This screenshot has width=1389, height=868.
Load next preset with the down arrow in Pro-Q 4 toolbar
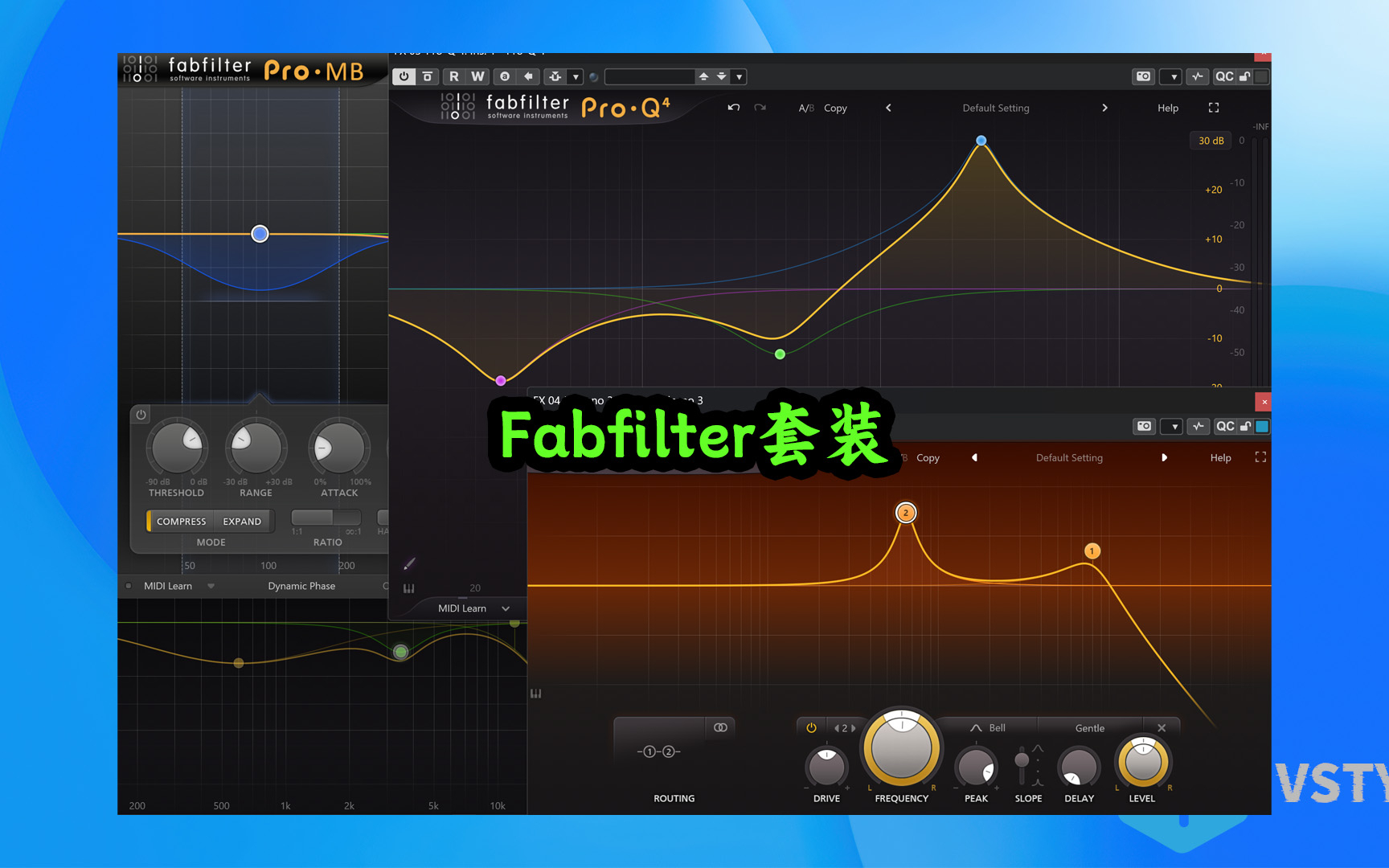pos(722,76)
